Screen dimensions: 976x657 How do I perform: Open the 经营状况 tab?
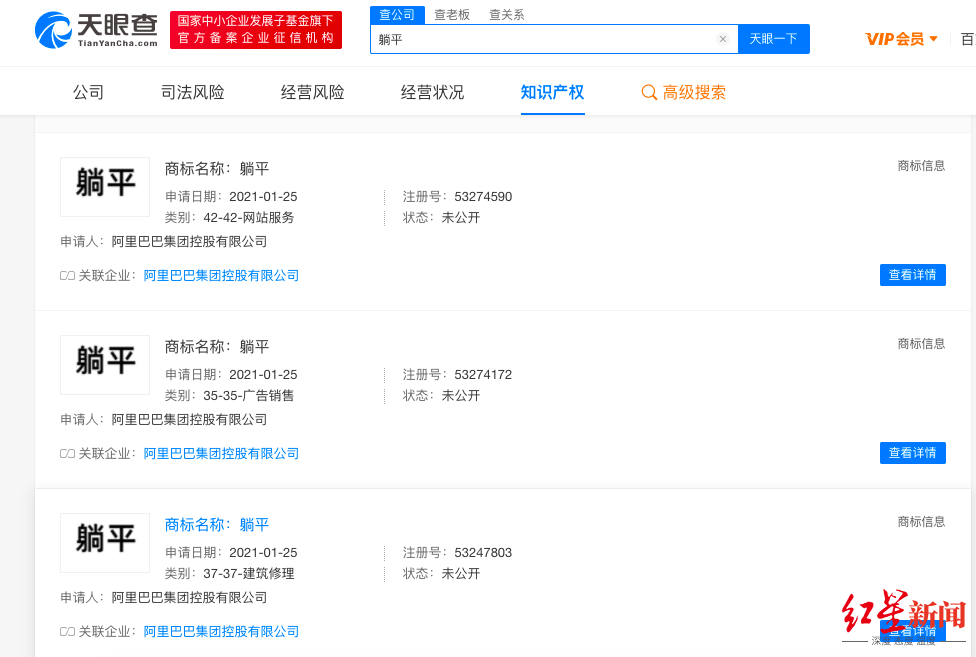[433, 93]
